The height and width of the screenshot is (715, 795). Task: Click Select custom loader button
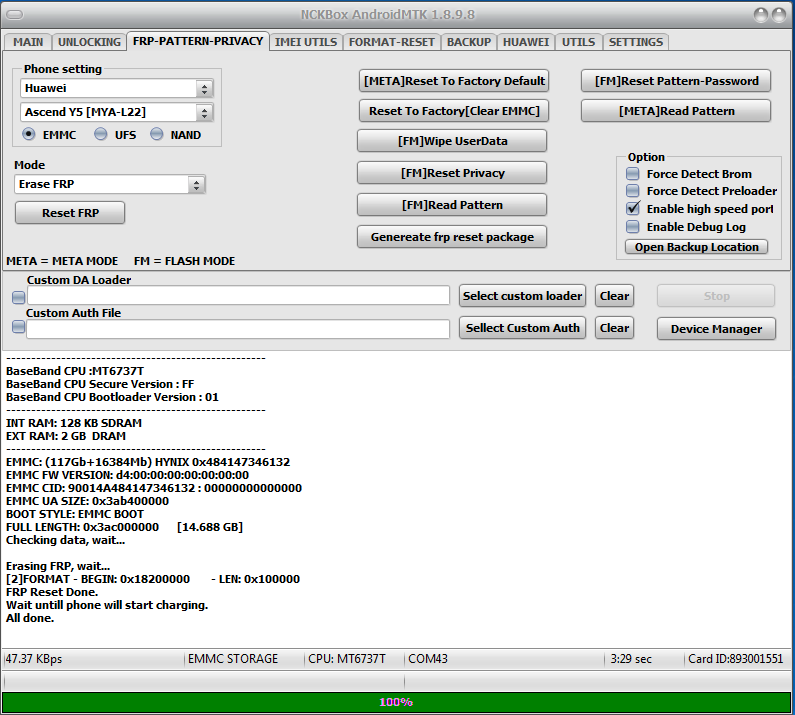[522, 296]
